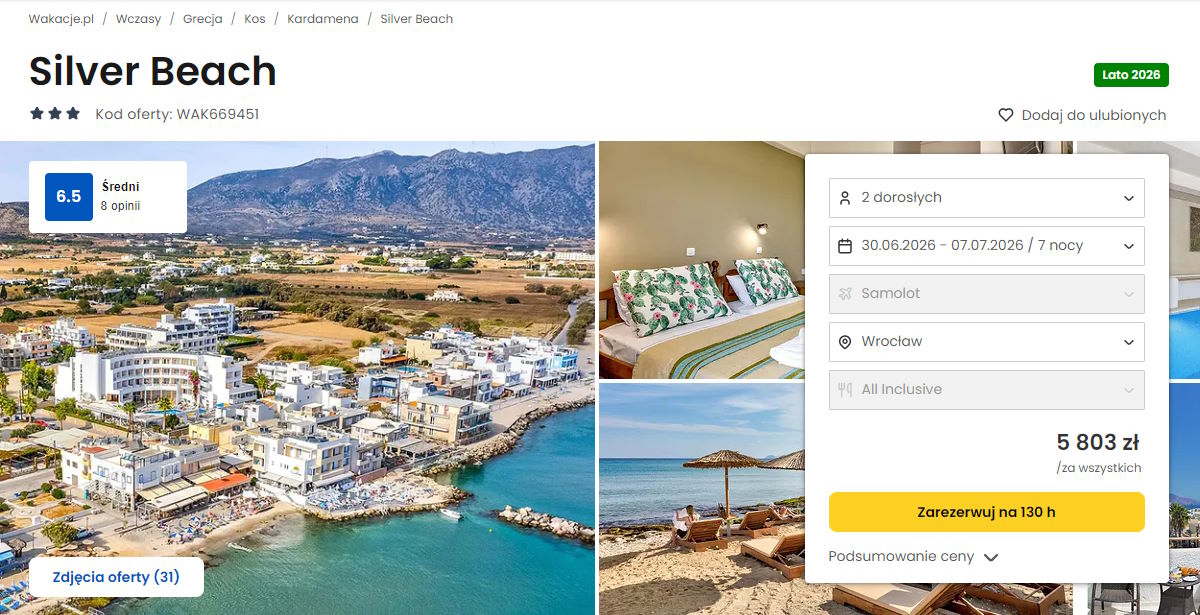
Task: Go to Wakacje.pl breadcrumb home
Action: click(x=61, y=19)
